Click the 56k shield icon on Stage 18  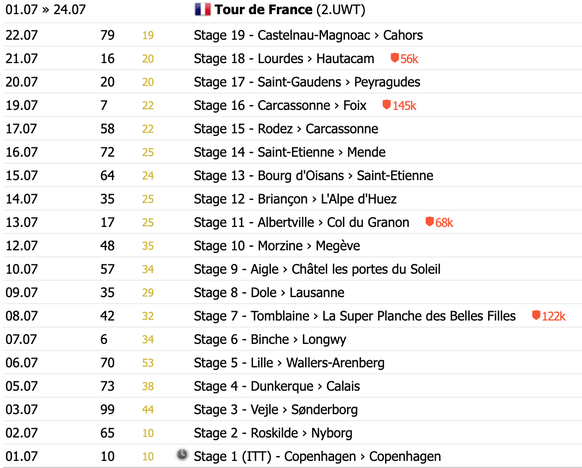click(x=395, y=58)
